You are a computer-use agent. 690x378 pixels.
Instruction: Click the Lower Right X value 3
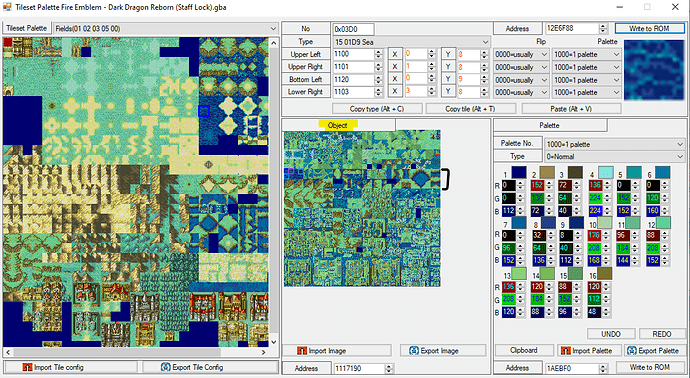[416, 92]
